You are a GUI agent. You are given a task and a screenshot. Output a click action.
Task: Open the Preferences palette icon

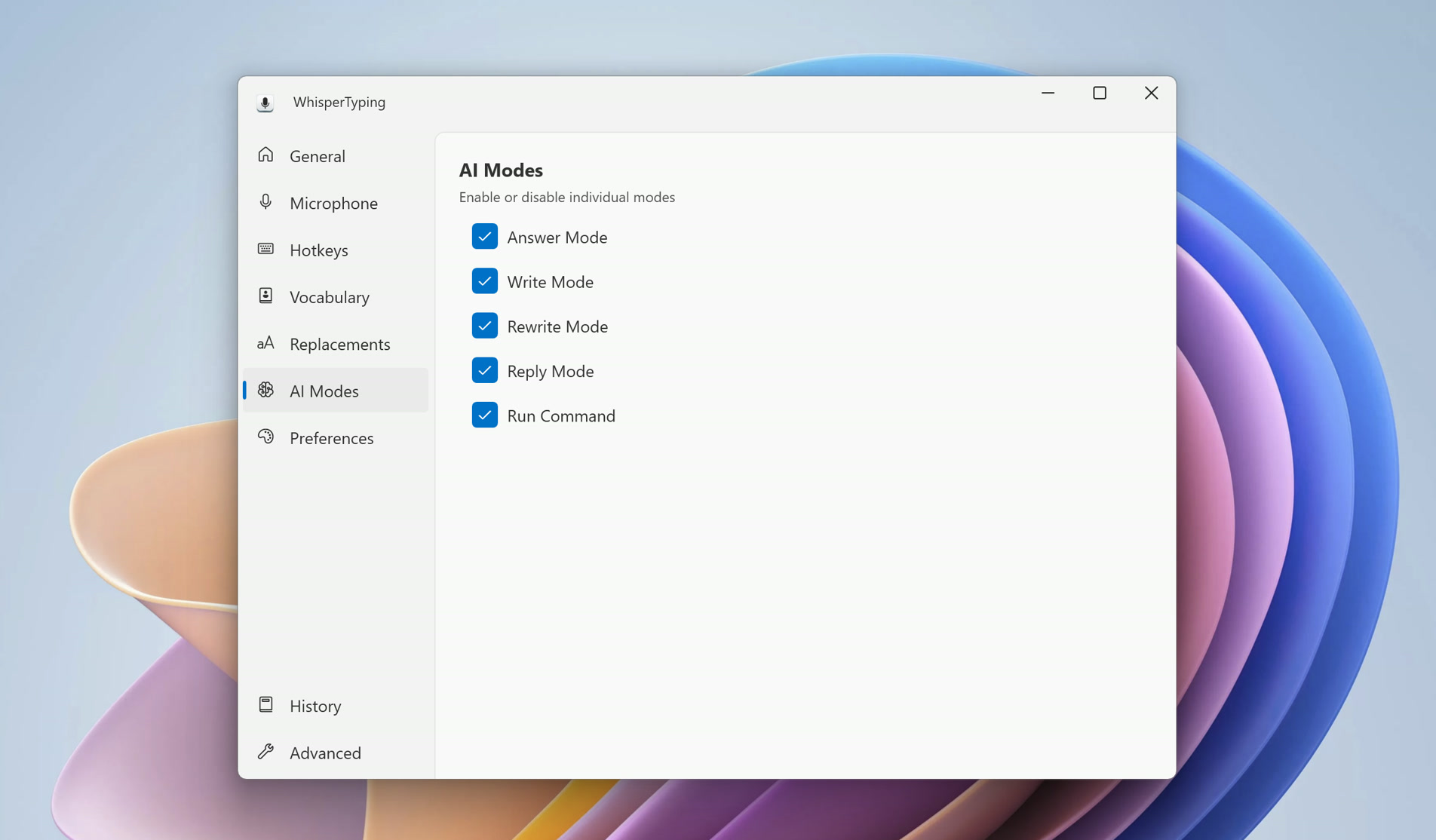(265, 437)
